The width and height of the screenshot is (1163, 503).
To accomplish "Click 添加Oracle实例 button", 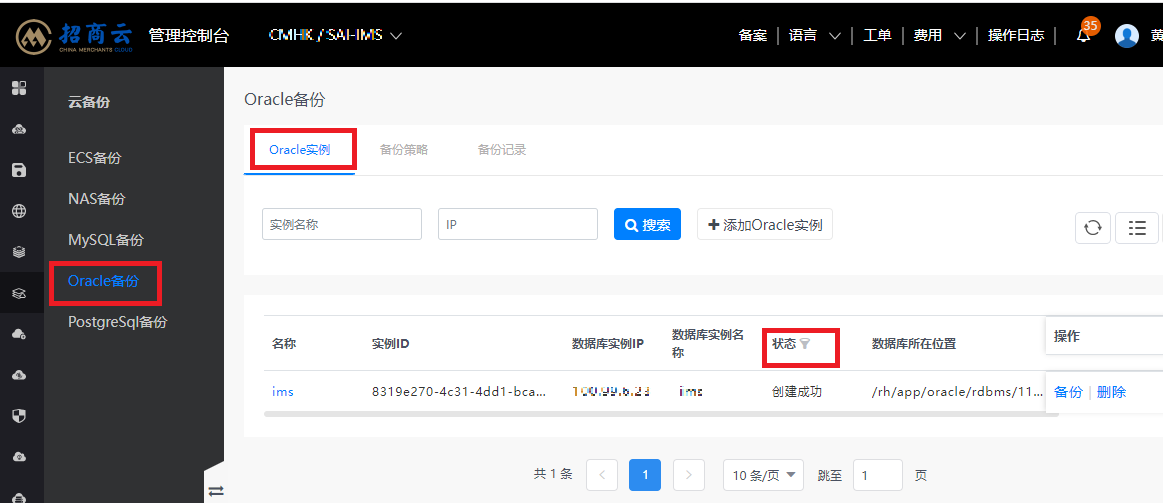I will click(765, 224).
